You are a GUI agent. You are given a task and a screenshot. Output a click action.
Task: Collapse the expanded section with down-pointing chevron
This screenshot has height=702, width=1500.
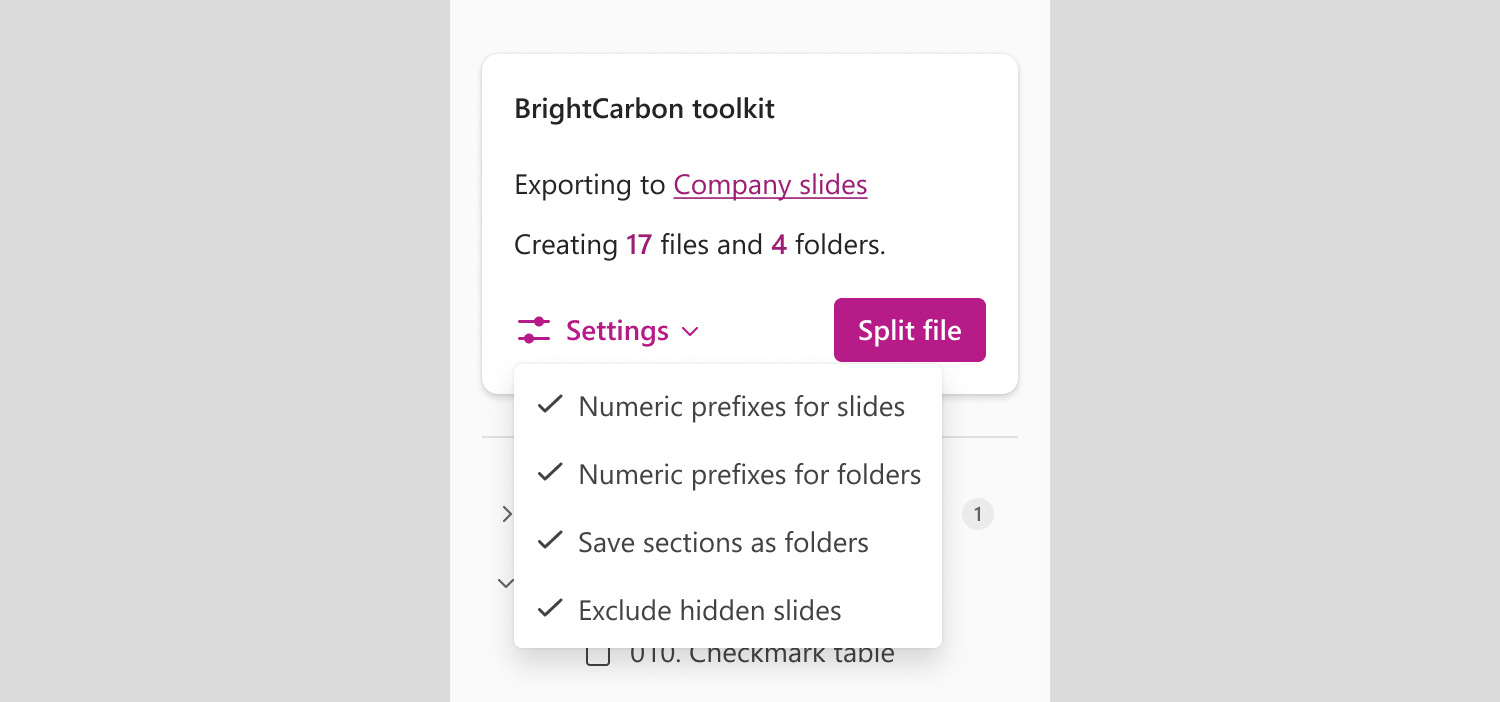(506, 582)
